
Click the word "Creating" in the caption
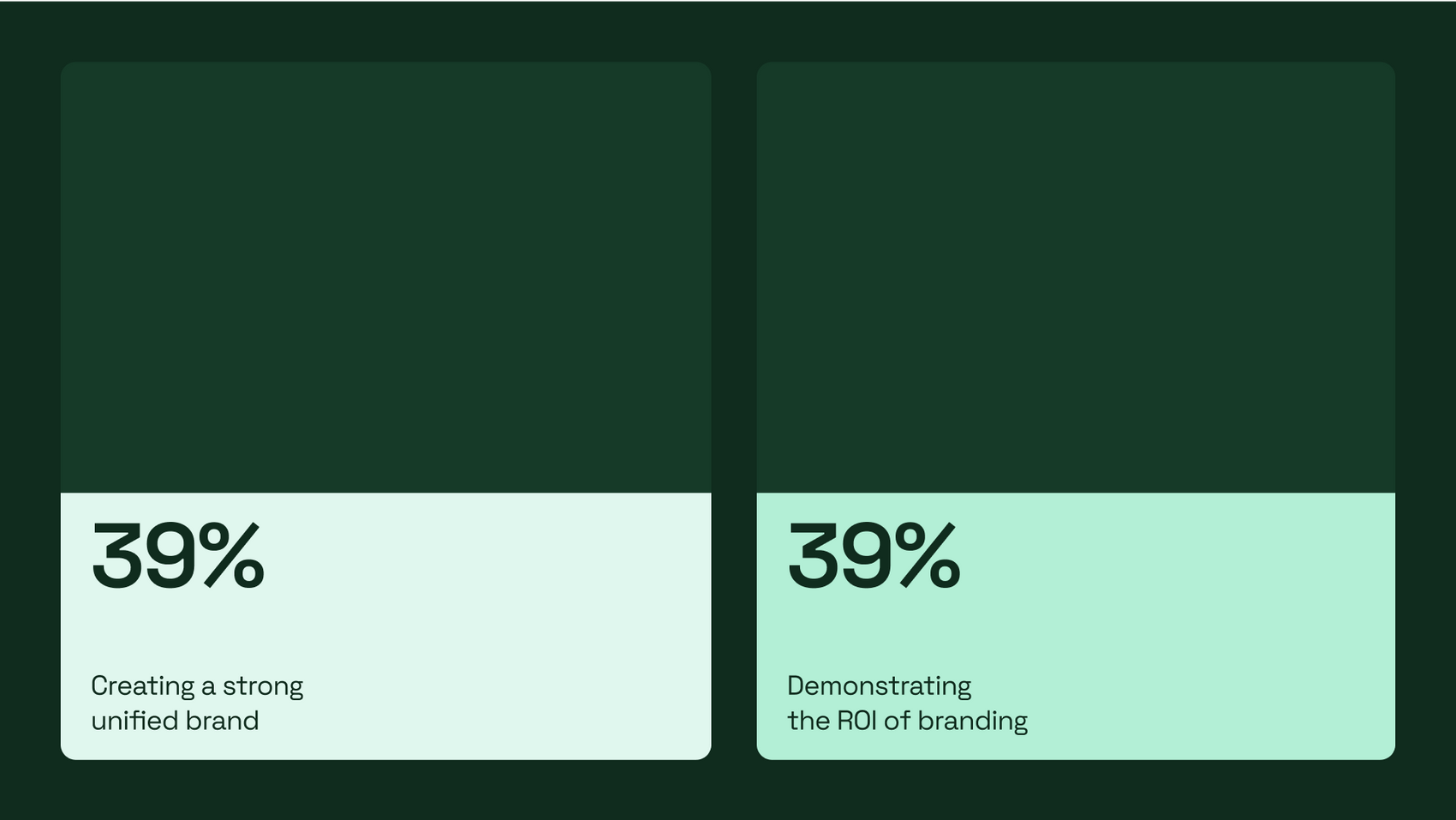tap(143, 686)
